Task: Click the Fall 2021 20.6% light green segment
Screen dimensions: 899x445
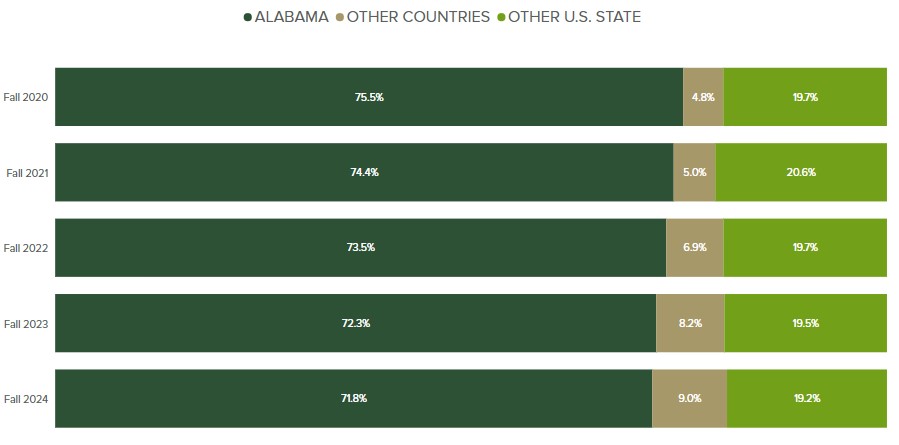Action: point(801,172)
